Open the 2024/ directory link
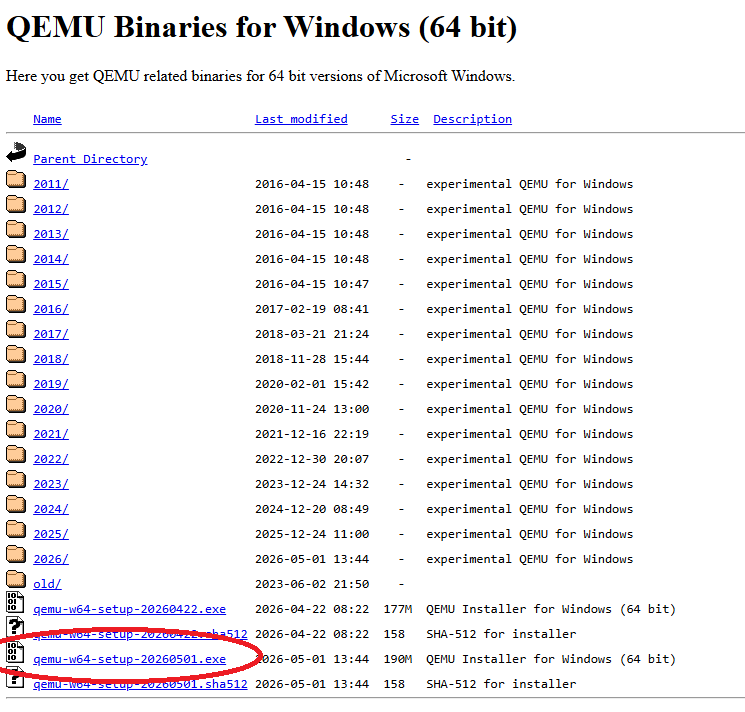745x712 pixels. [x=51, y=509]
